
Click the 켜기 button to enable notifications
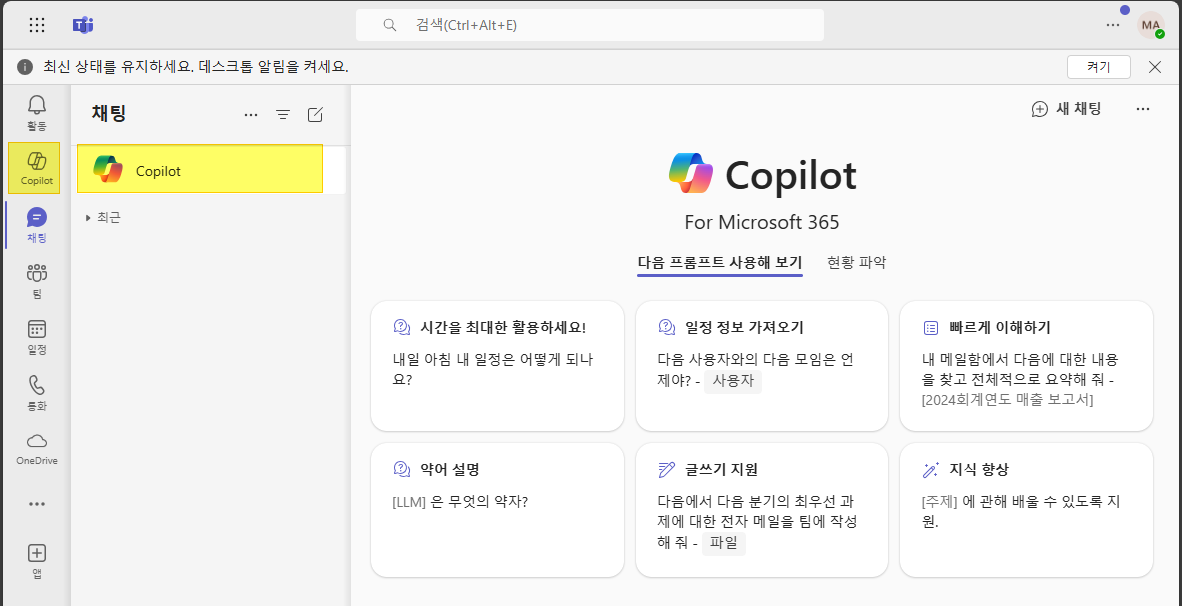click(1098, 66)
